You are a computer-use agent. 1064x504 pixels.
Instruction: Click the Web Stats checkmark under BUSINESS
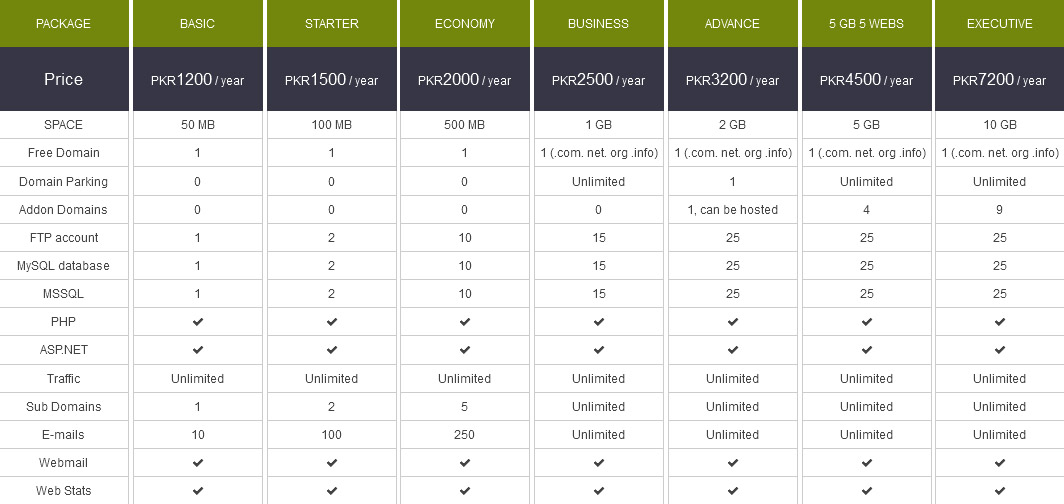click(x=598, y=490)
